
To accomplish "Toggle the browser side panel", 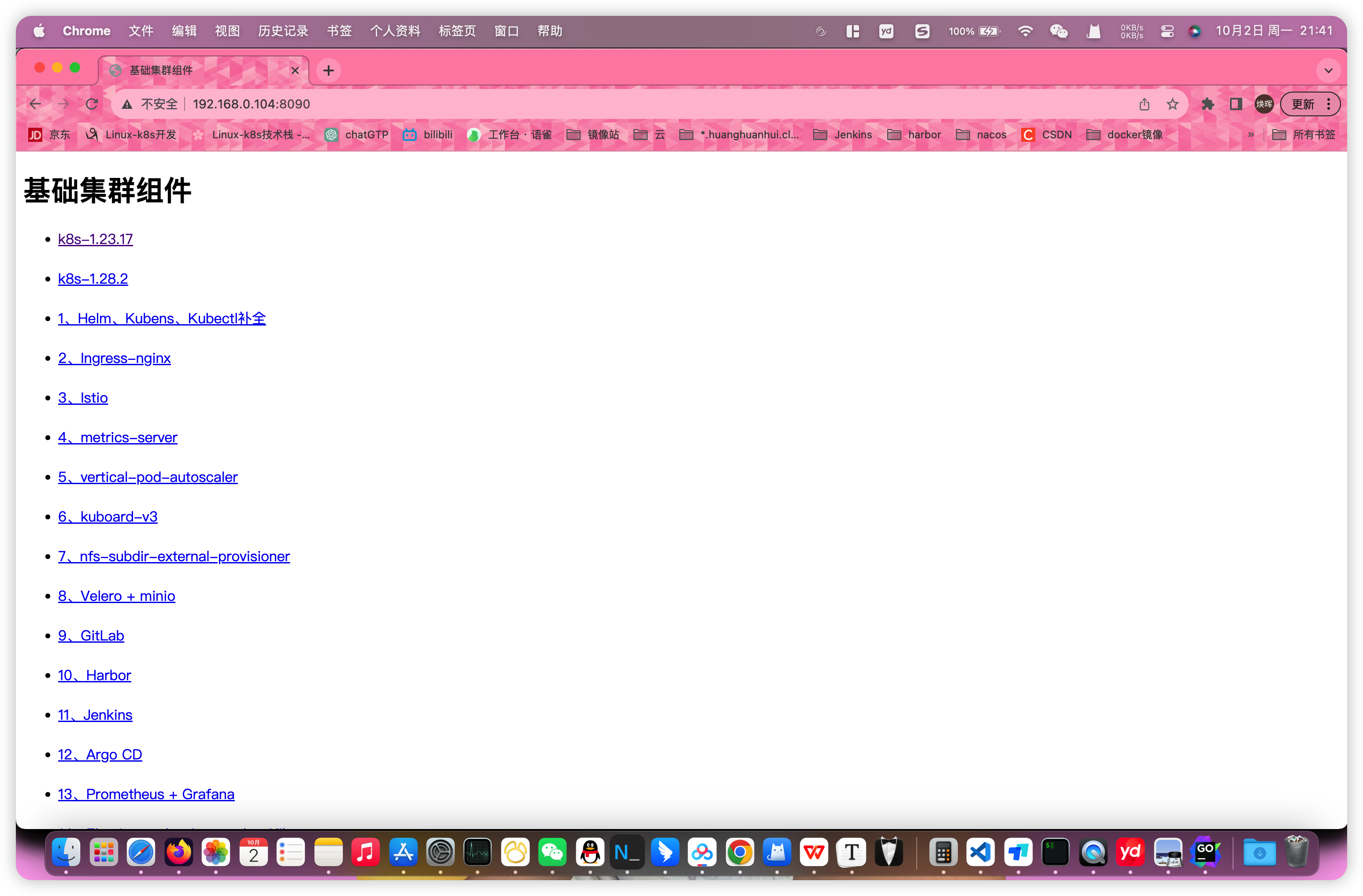I will [1236, 104].
